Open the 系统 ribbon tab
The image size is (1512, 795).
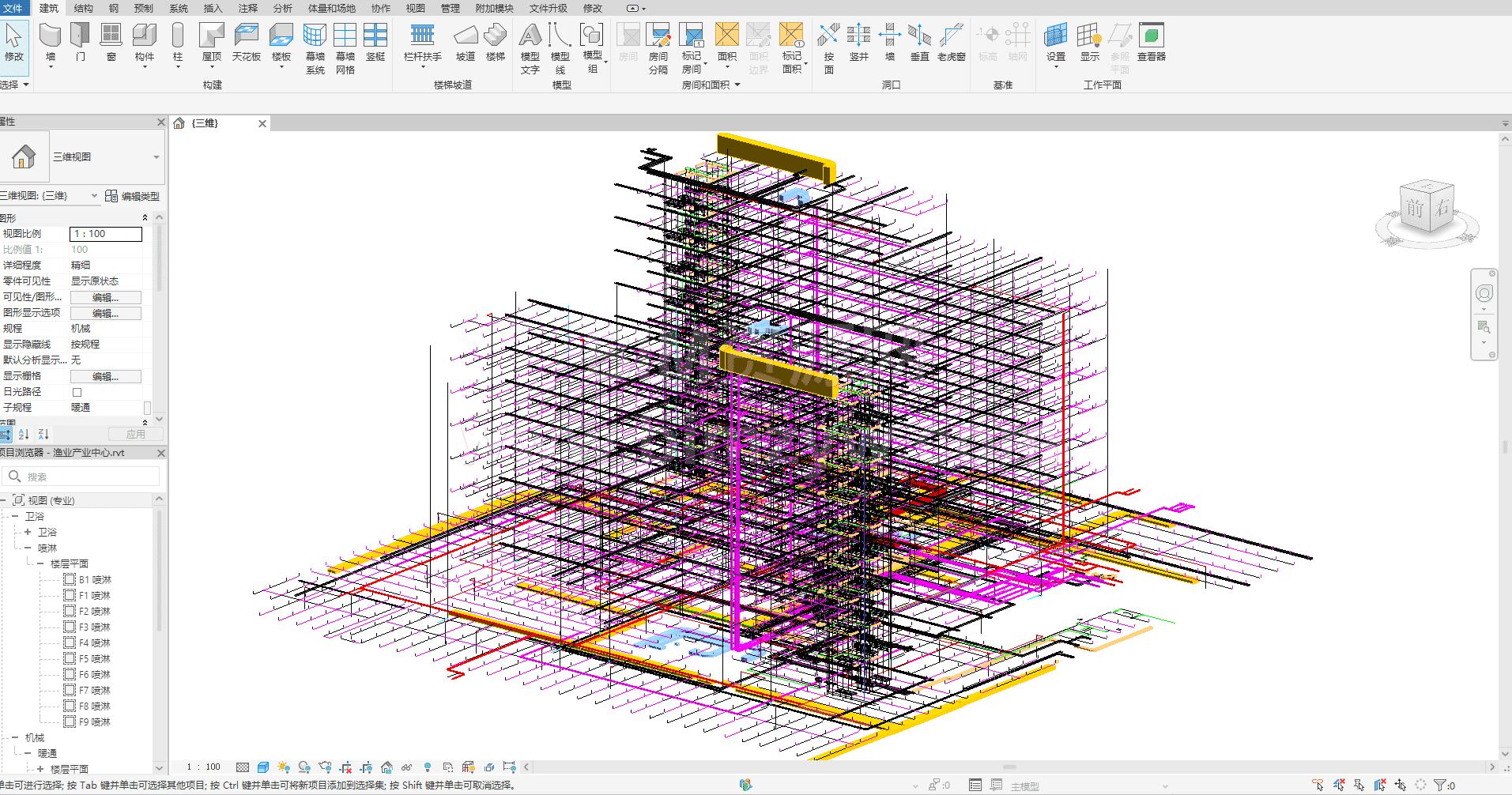point(179,8)
